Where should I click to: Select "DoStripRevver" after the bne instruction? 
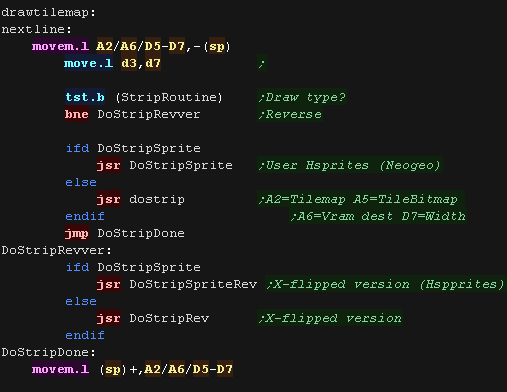point(149,114)
